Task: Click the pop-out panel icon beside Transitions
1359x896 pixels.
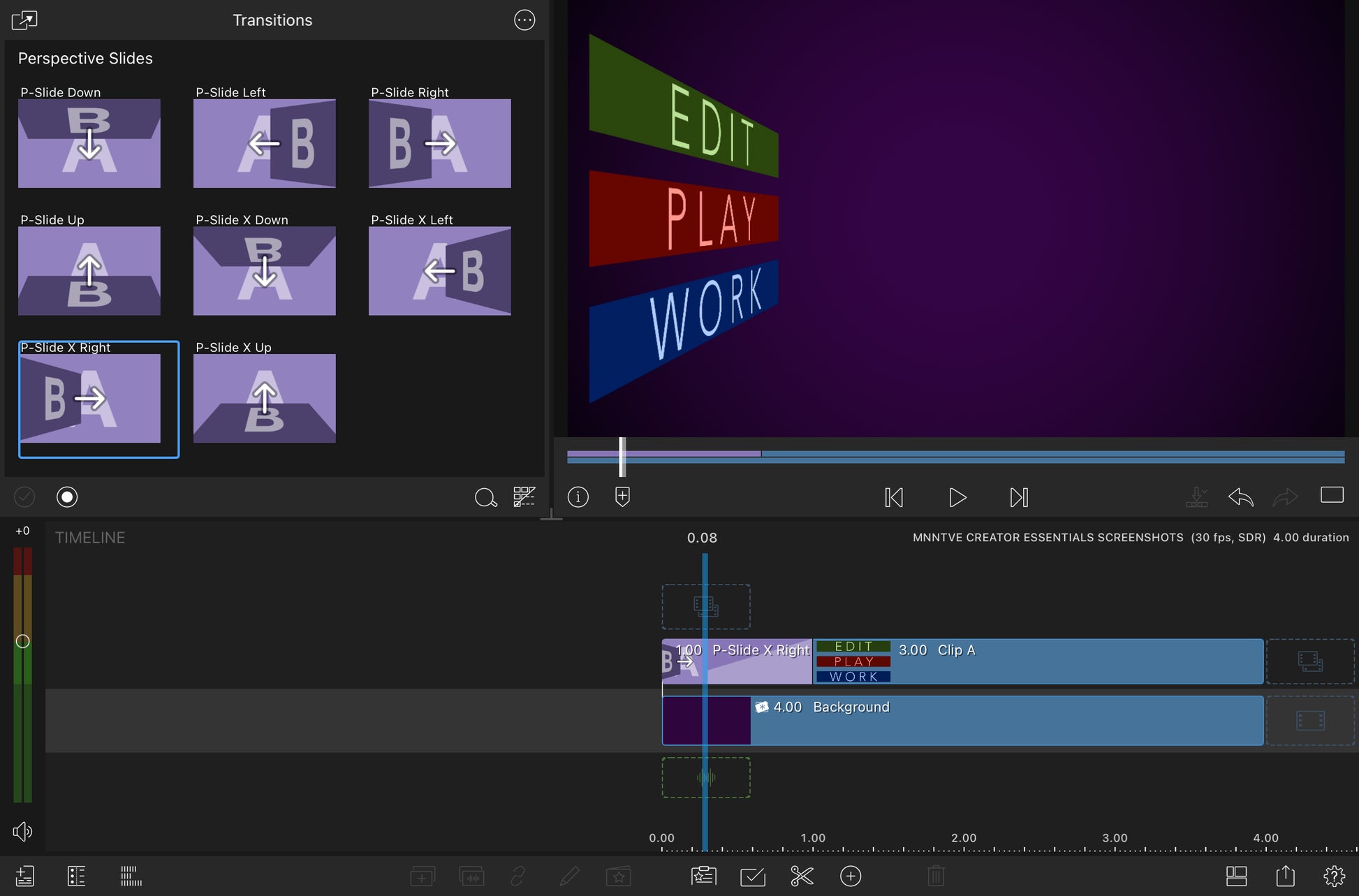Action: pos(24,20)
